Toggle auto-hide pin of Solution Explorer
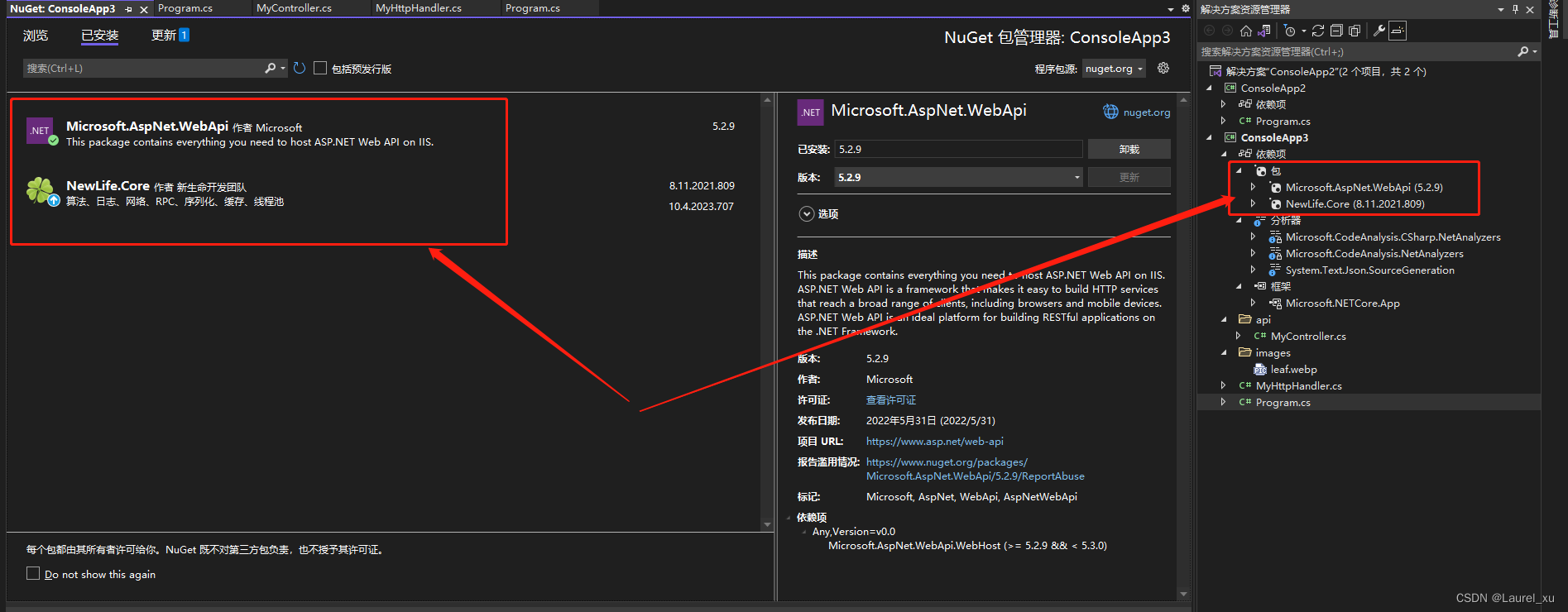The width and height of the screenshot is (1568, 612). point(1516,9)
